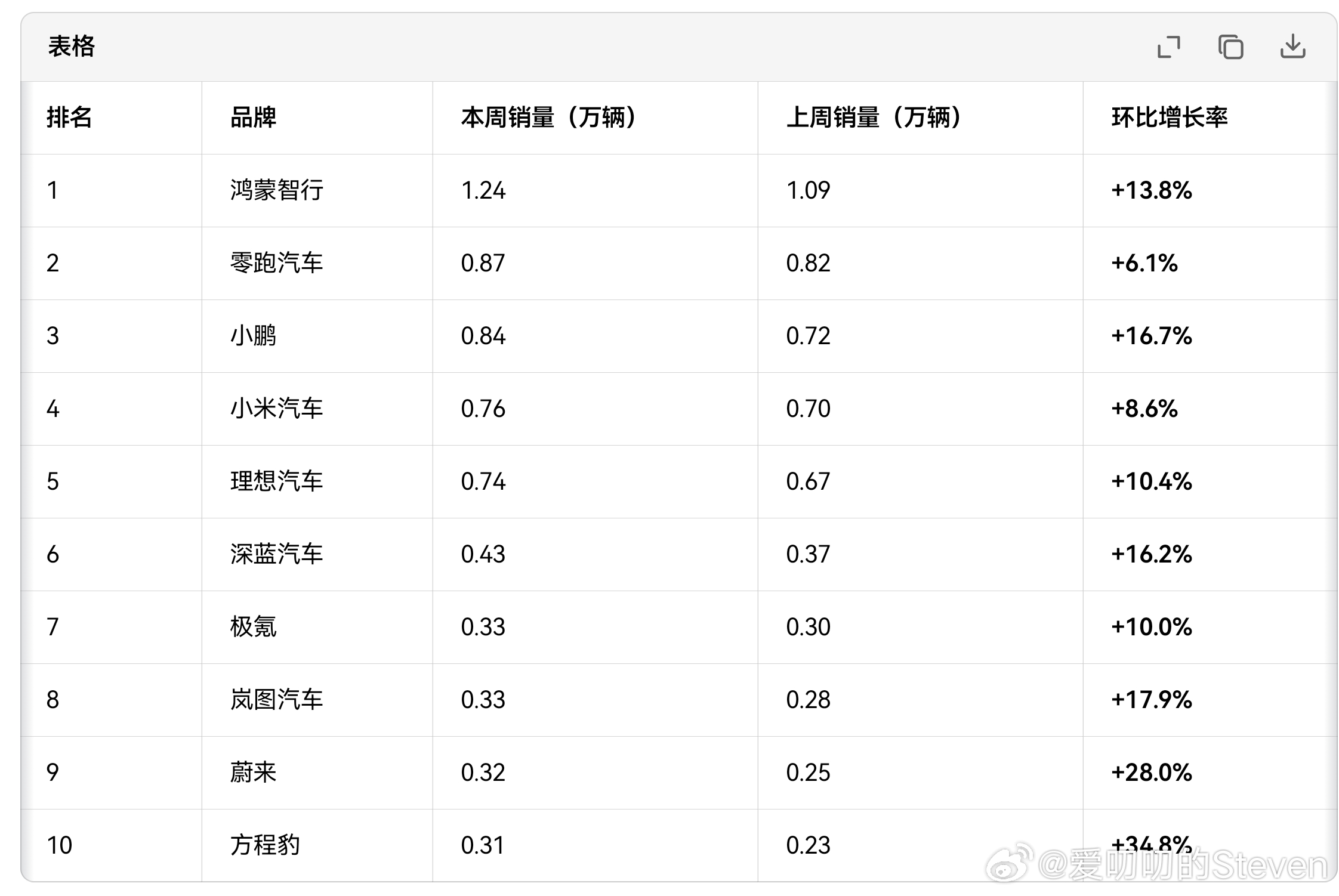The height and width of the screenshot is (896, 1339).
Task: Click the 0.76 weekly sales value
Action: (483, 409)
